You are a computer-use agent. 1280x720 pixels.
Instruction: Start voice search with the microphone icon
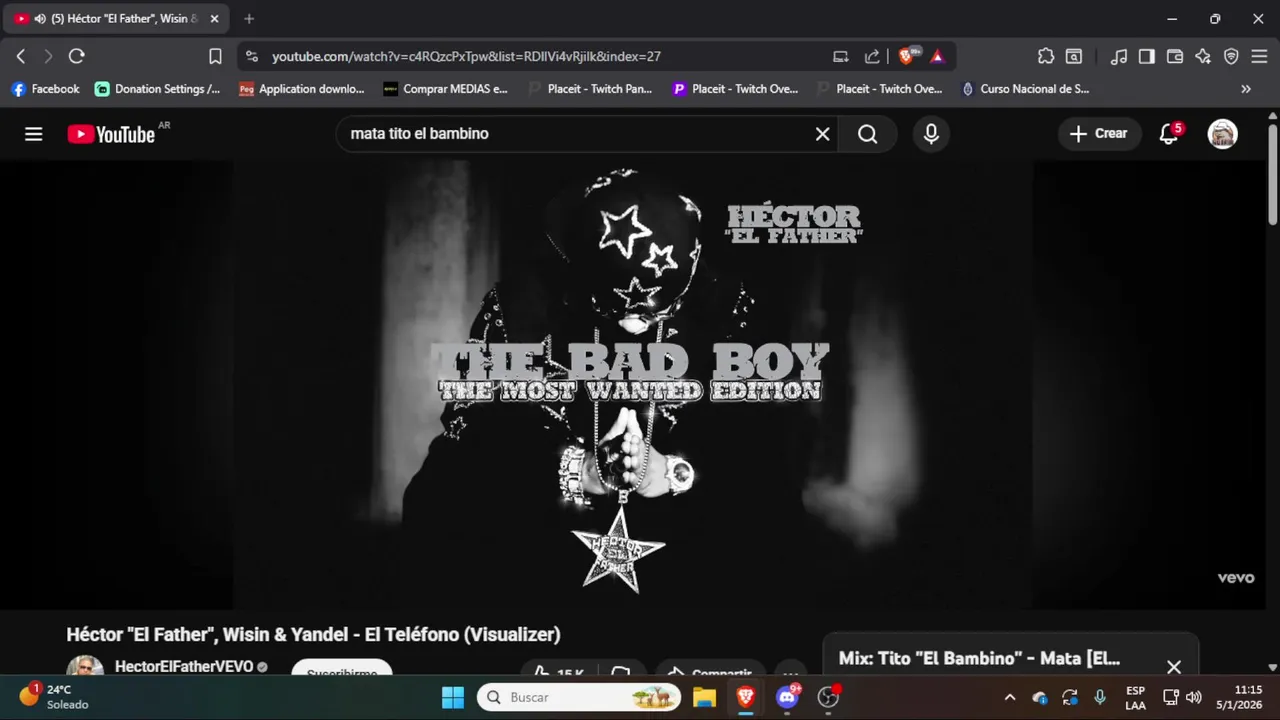(x=931, y=134)
